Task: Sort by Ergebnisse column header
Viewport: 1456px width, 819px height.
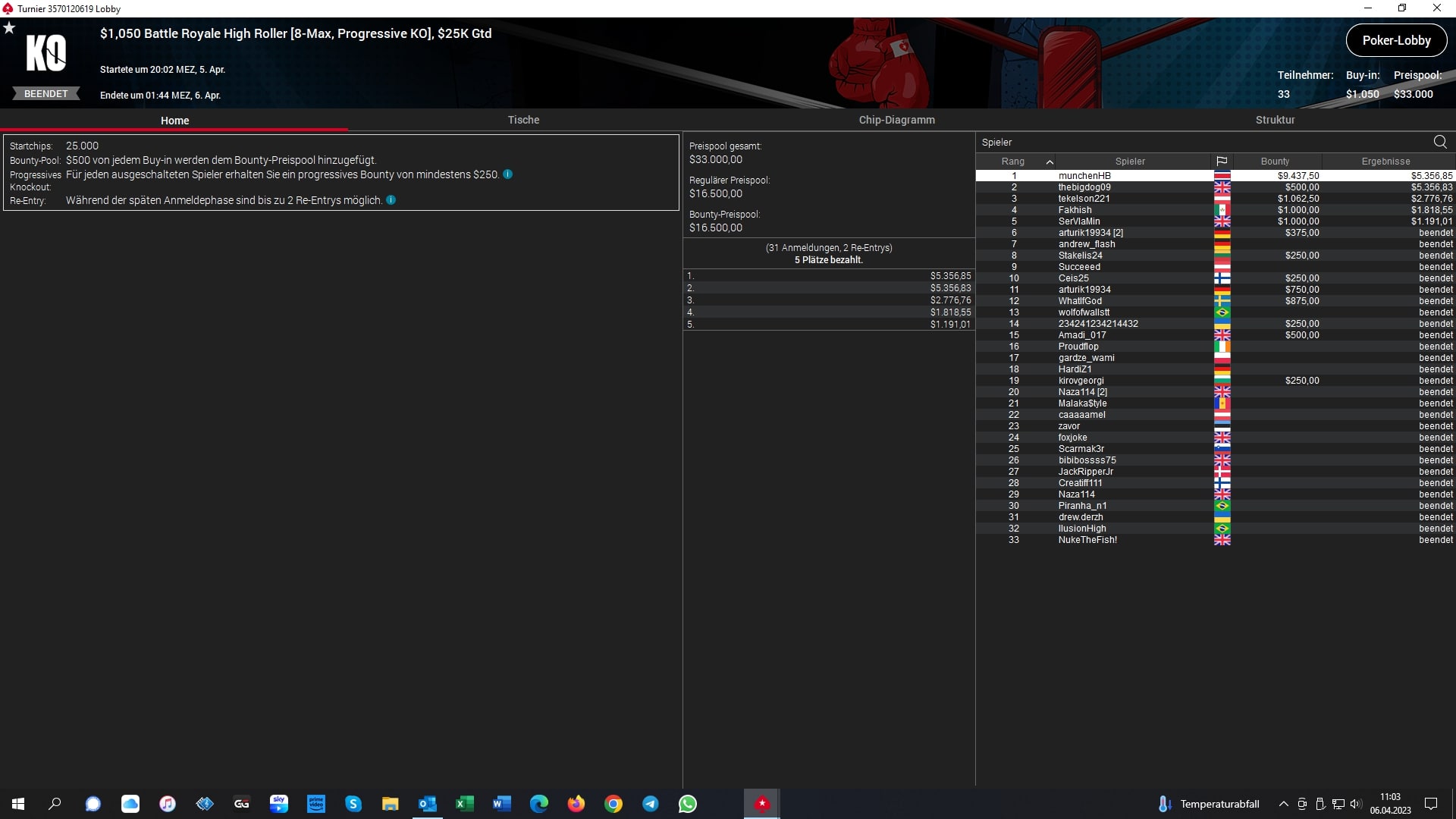Action: 1385,162
